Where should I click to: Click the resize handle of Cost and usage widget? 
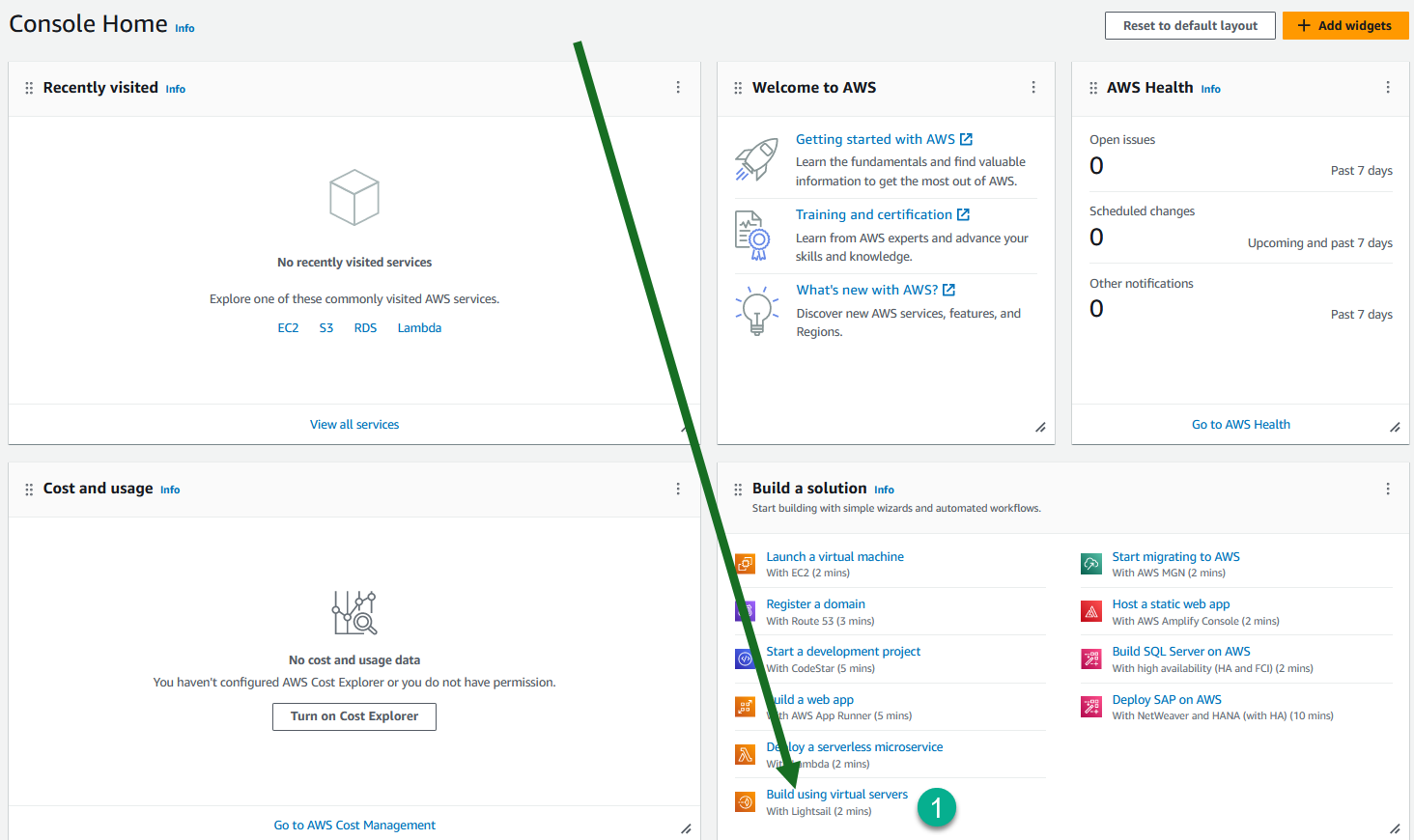[686, 828]
